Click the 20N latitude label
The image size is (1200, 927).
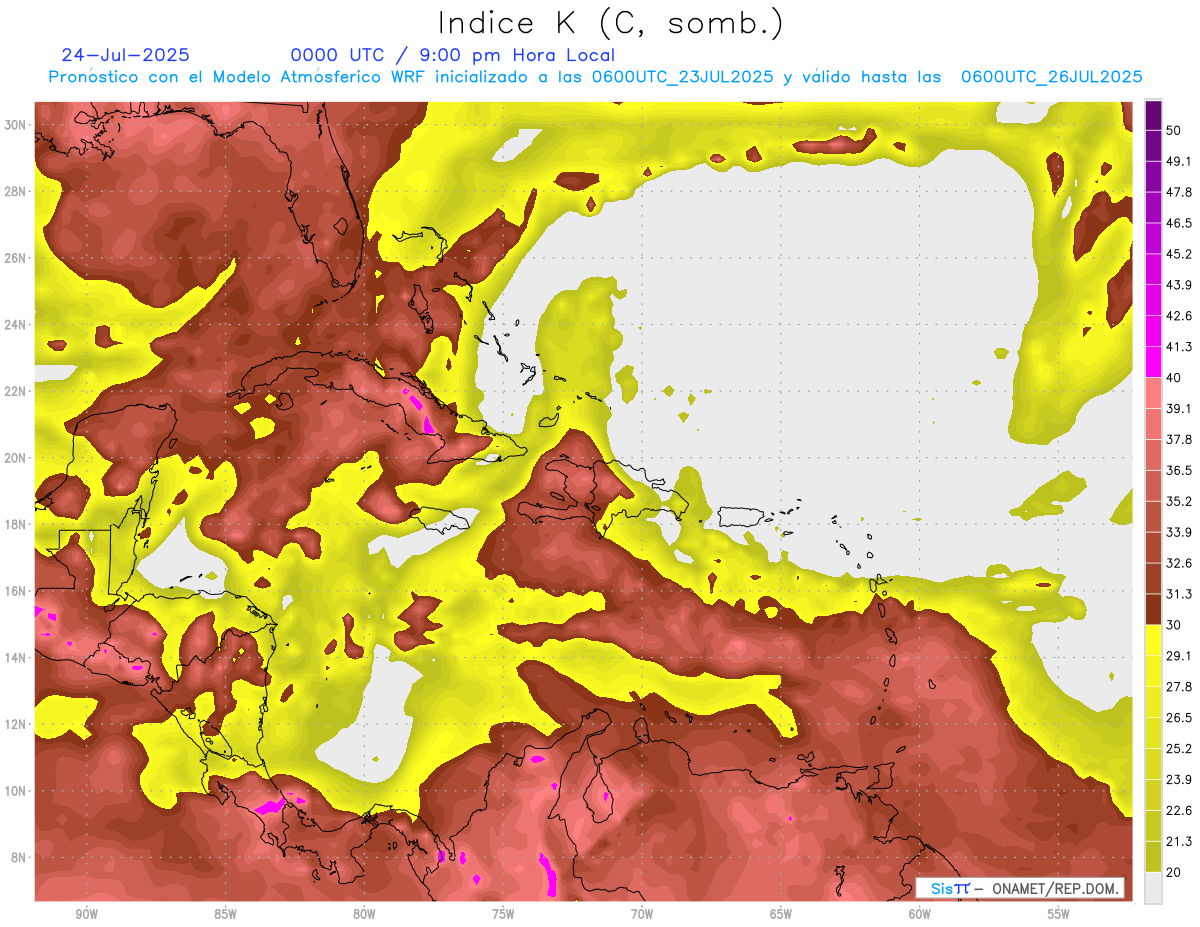tap(15, 457)
